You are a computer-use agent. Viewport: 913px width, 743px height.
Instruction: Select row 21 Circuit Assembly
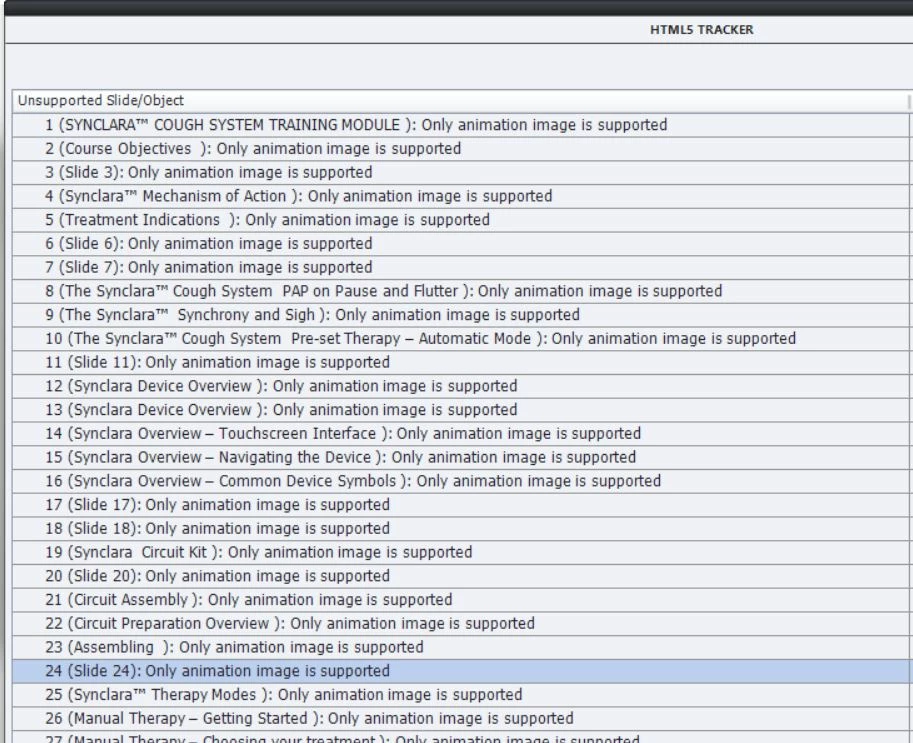pyautogui.click(x=460, y=600)
